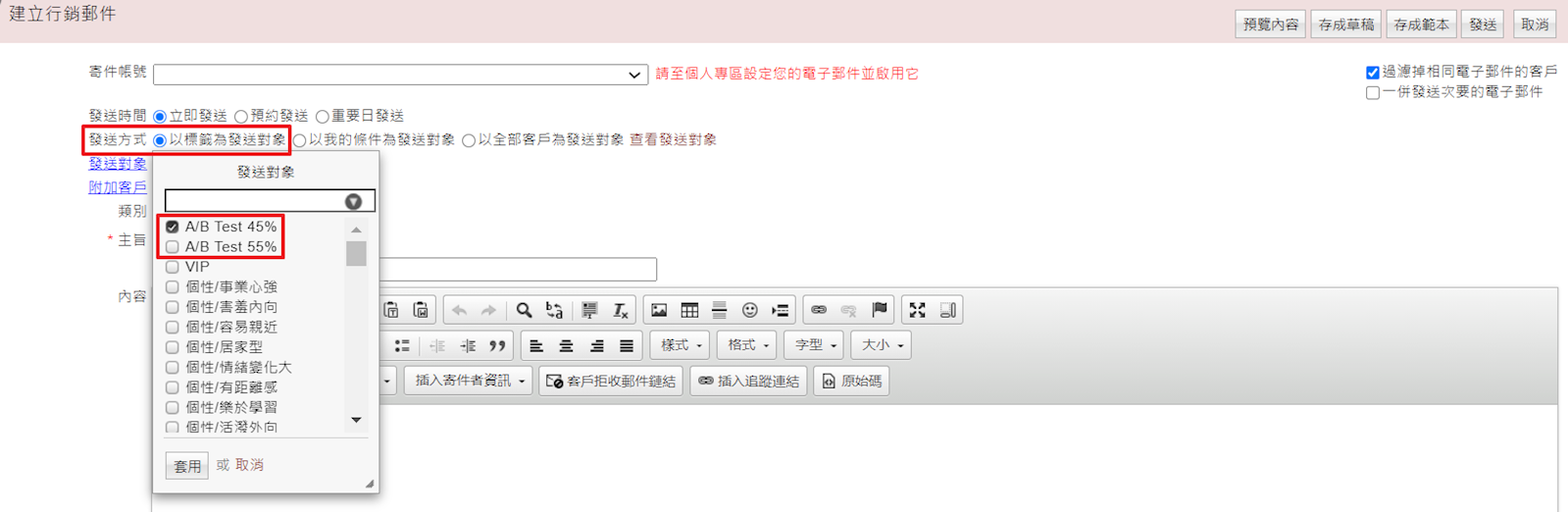The width and height of the screenshot is (1568, 512).
Task: Open the 附加客戶 link
Action: [x=118, y=187]
